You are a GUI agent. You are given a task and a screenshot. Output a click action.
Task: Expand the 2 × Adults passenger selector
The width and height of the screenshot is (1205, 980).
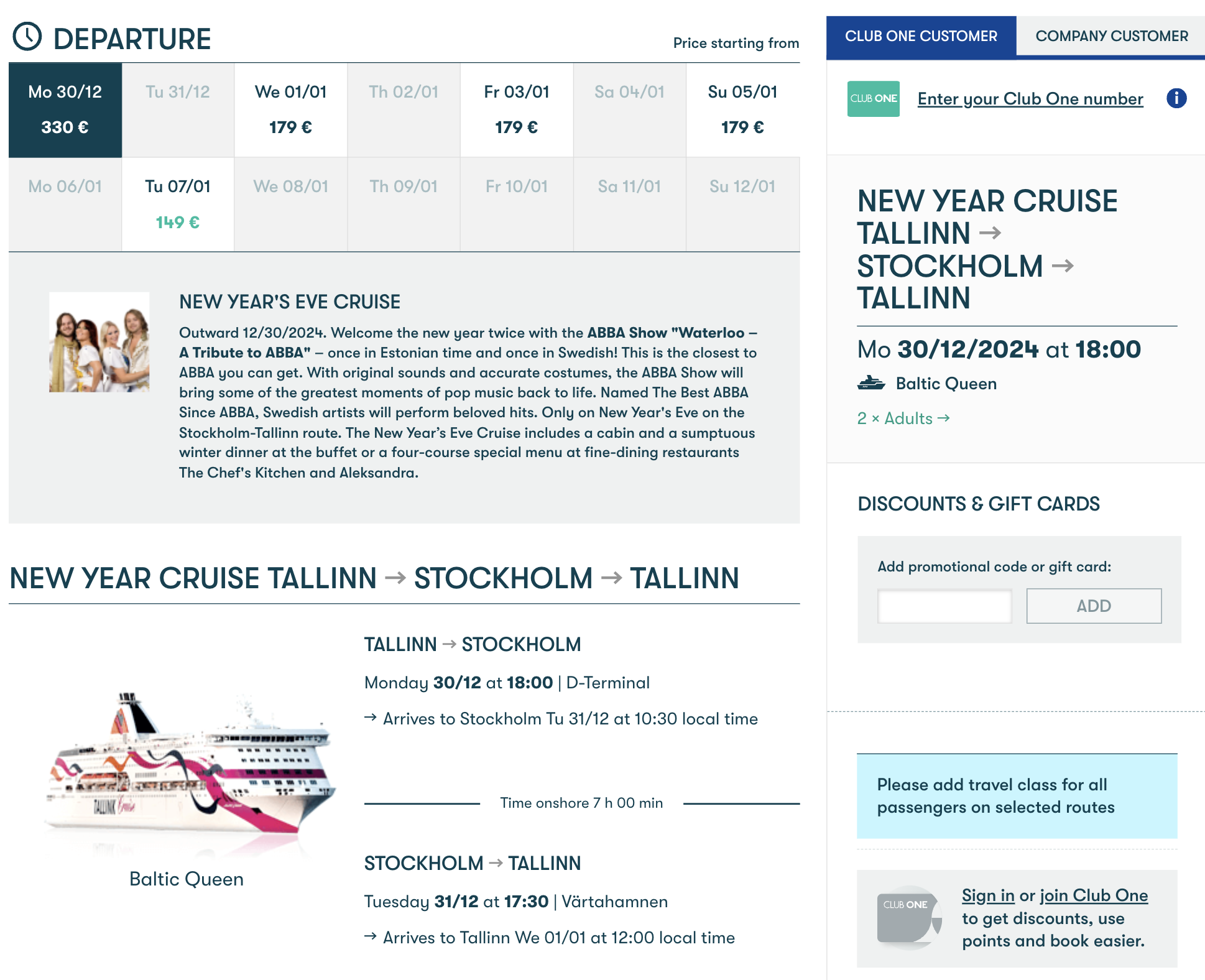[x=903, y=418]
